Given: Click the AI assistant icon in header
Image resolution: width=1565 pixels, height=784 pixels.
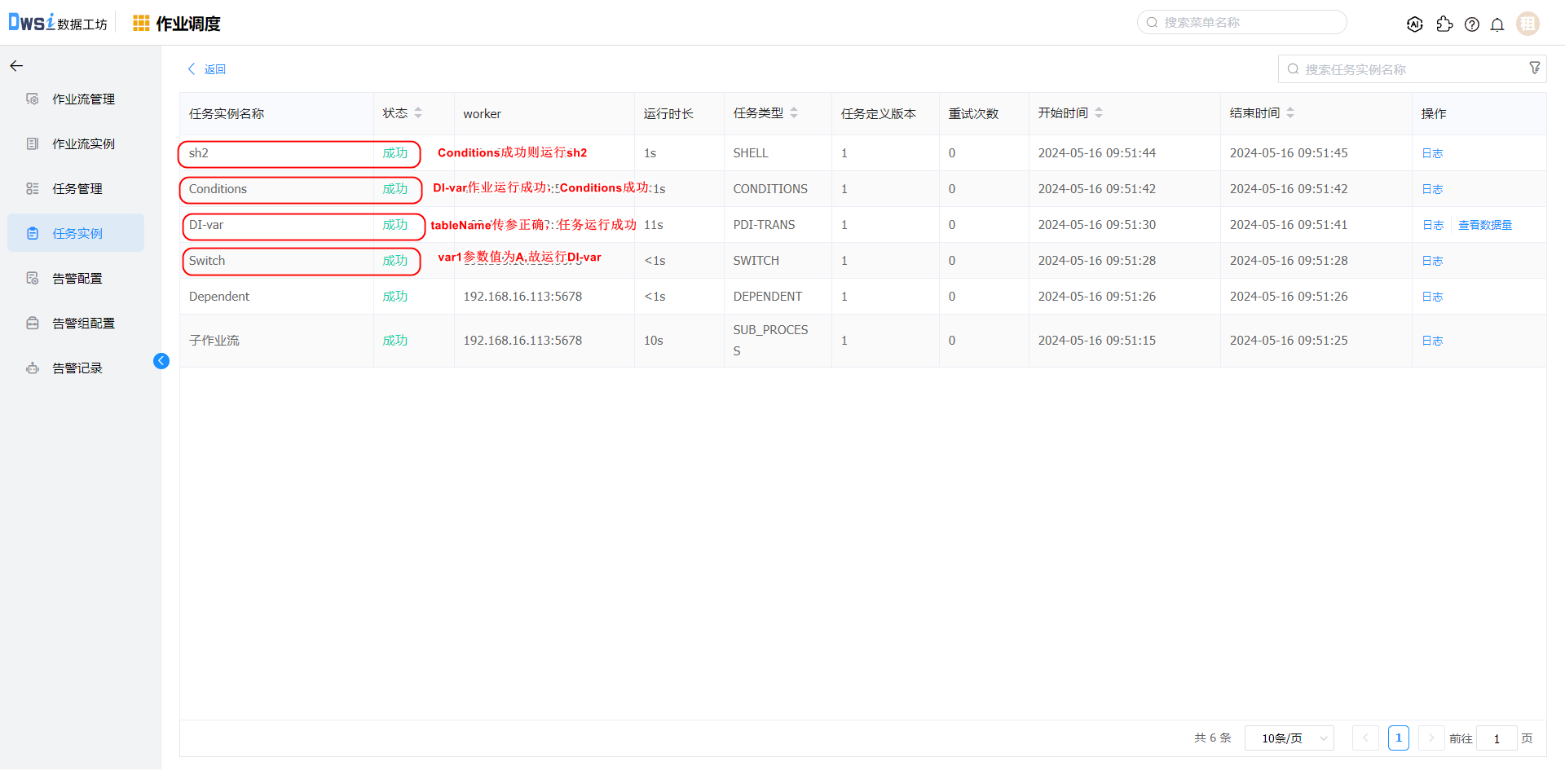Looking at the screenshot, I should pos(1415,24).
